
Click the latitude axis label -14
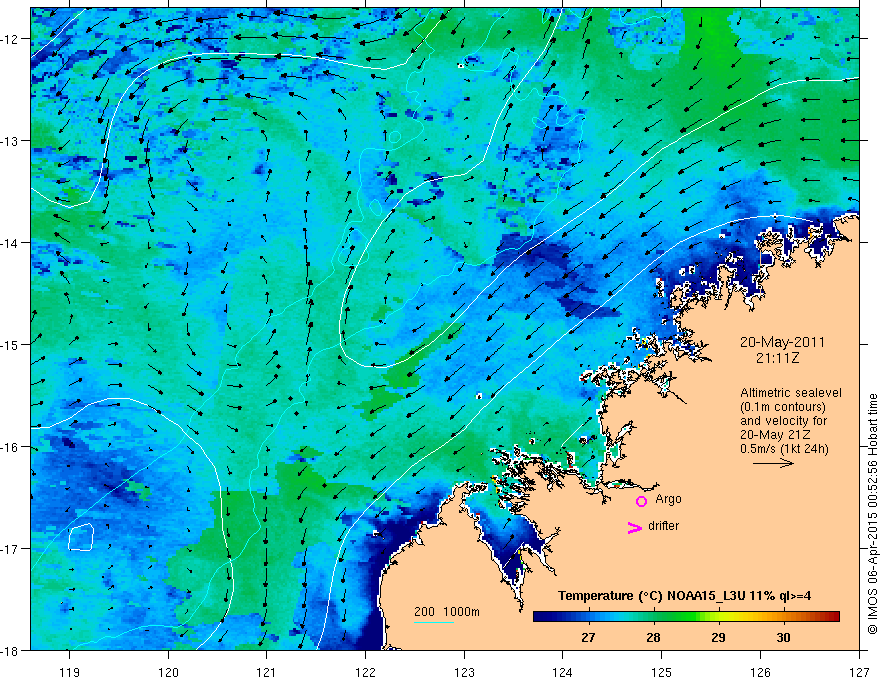[9, 243]
